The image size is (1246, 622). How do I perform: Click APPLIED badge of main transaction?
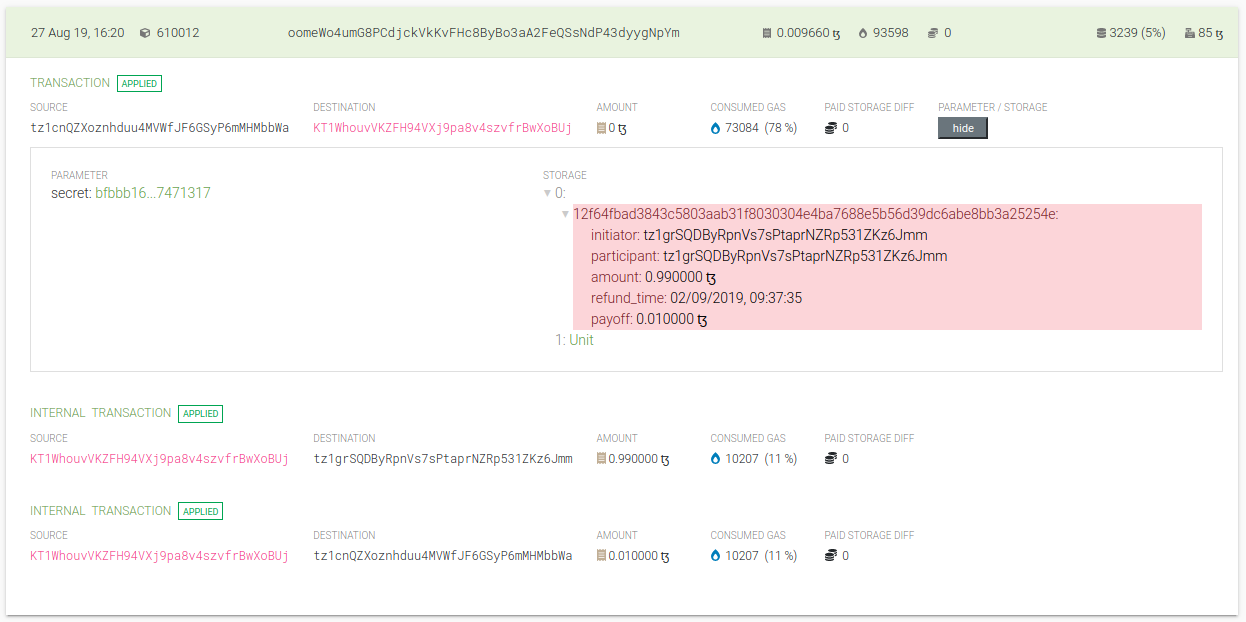(x=139, y=84)
